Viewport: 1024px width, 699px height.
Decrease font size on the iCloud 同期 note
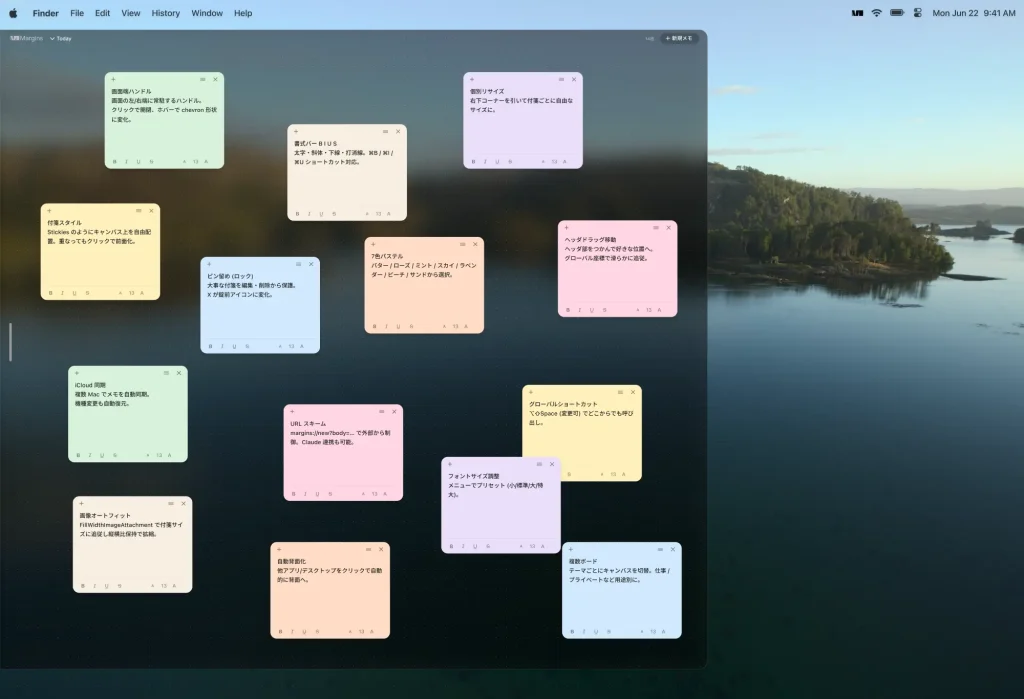[148, 455]
